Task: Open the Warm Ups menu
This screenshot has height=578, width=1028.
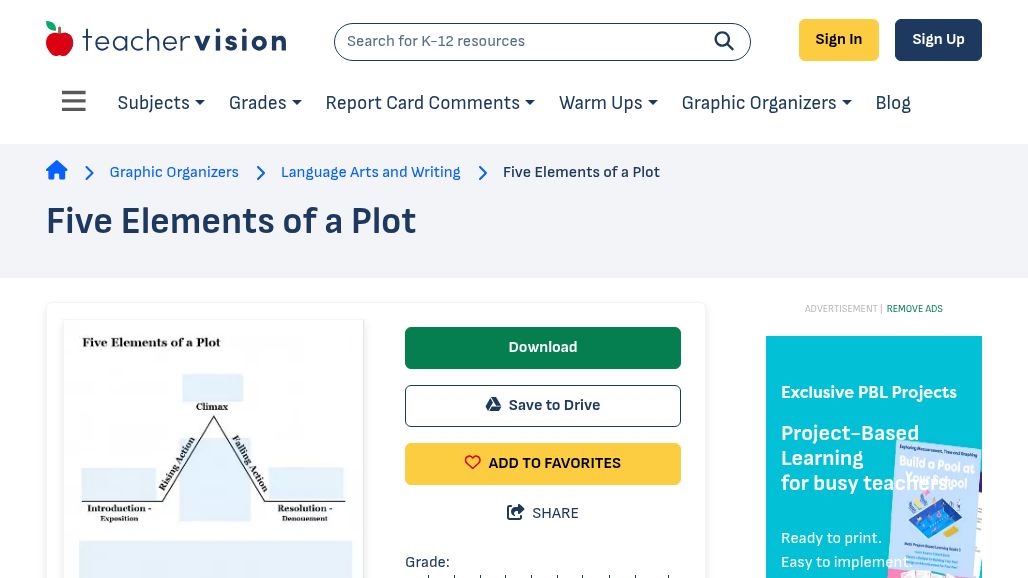Action: click(608, 103)
